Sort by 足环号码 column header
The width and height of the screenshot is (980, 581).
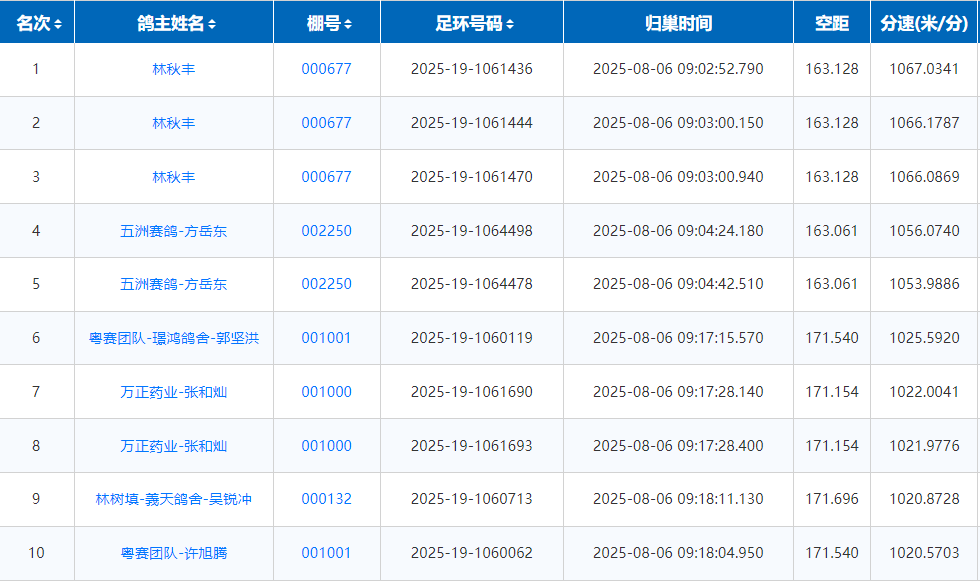click(x=473, y=23)
